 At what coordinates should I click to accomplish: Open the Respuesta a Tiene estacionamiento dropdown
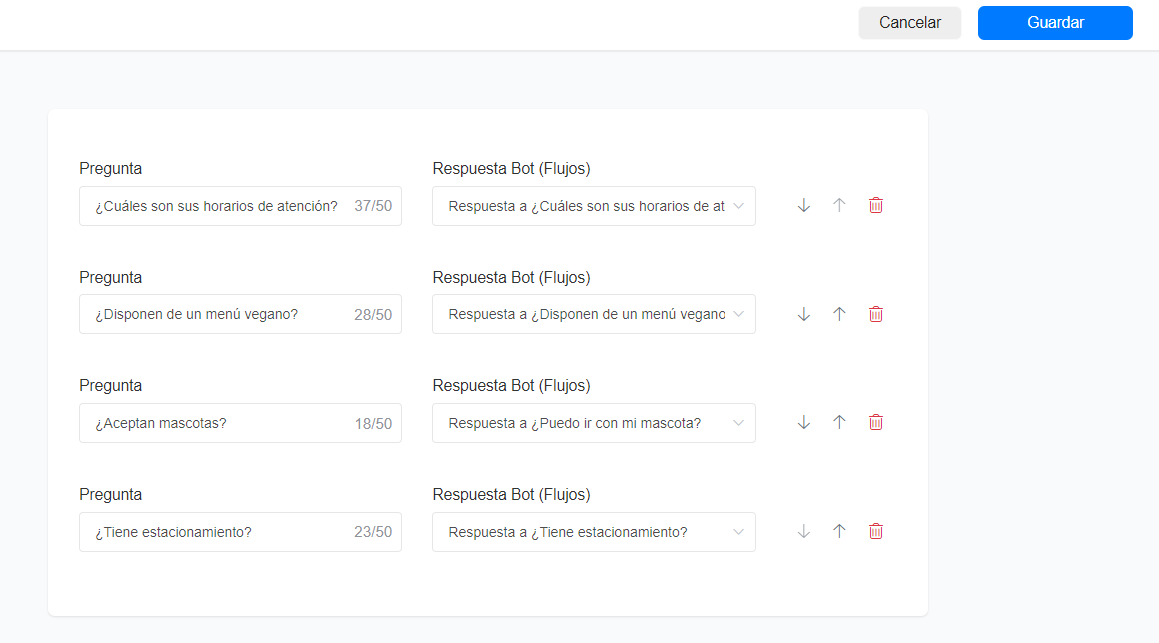click(594, 532)
